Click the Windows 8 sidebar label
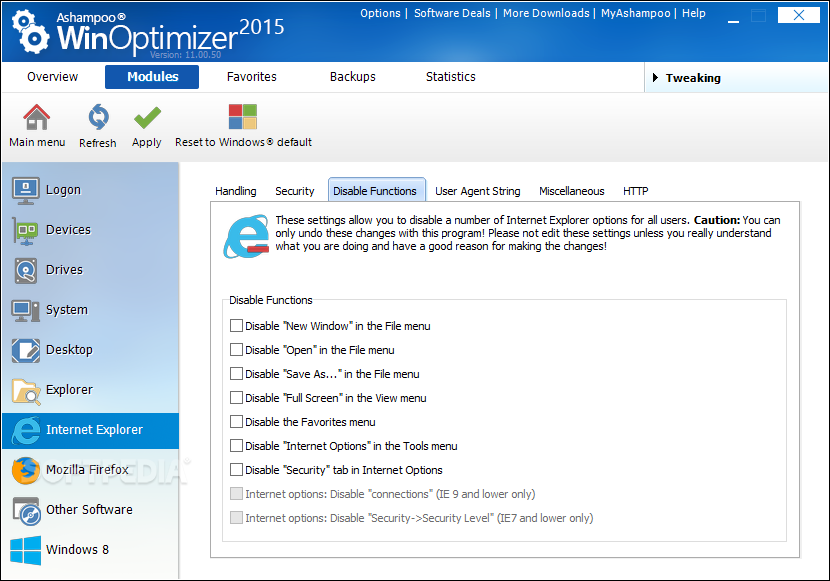The width and height of the screenshot is (830, 581). click(77, 549)
